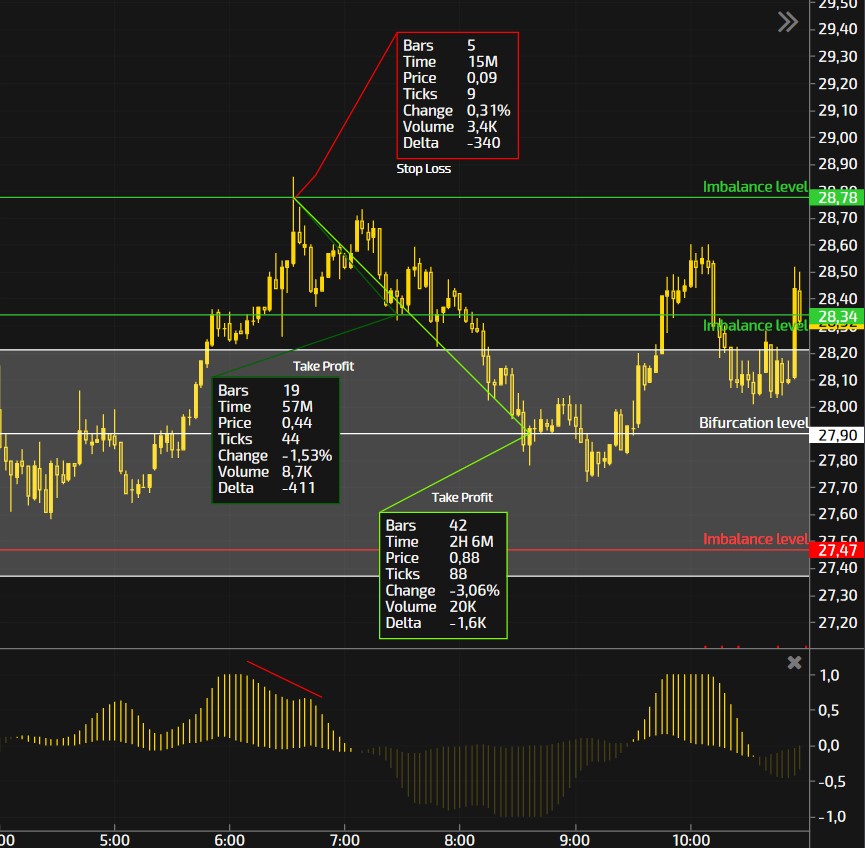Image resolution: width=865 pixels, height=848 pixels.
Task: Select the Stop Loss text label
Action: tap(423, 169)
